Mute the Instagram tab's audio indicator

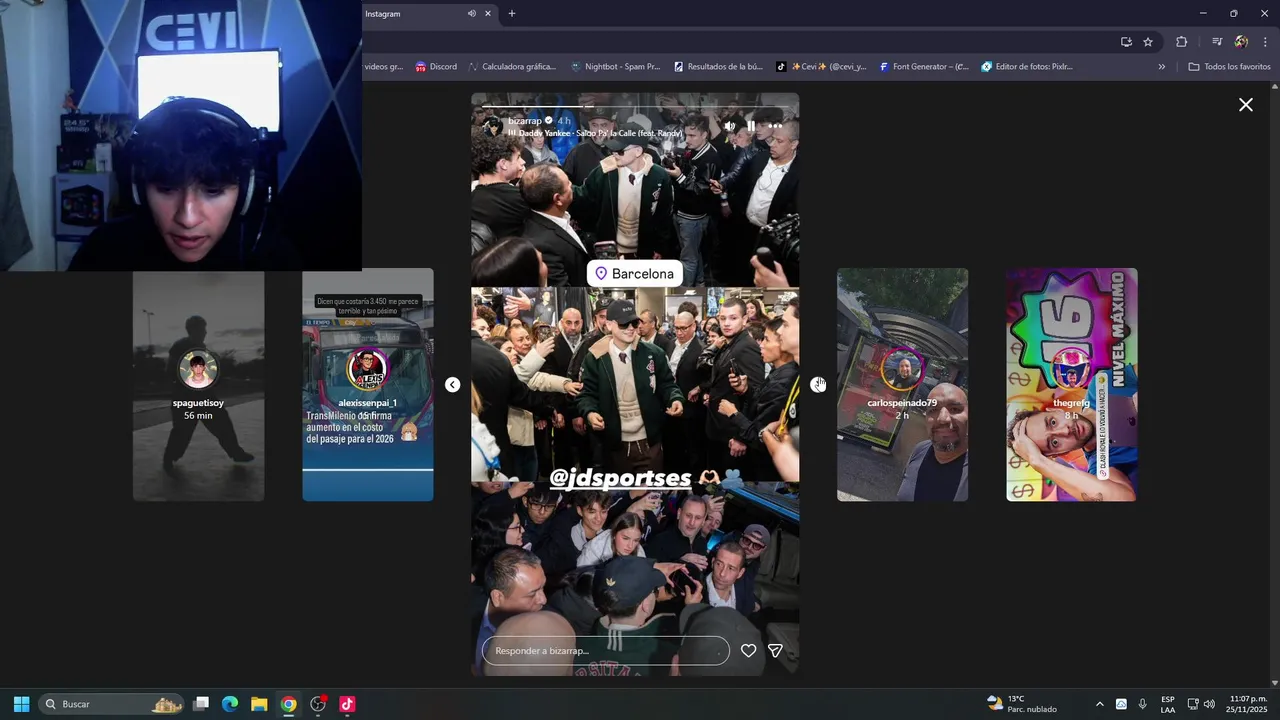coord(472,14)
